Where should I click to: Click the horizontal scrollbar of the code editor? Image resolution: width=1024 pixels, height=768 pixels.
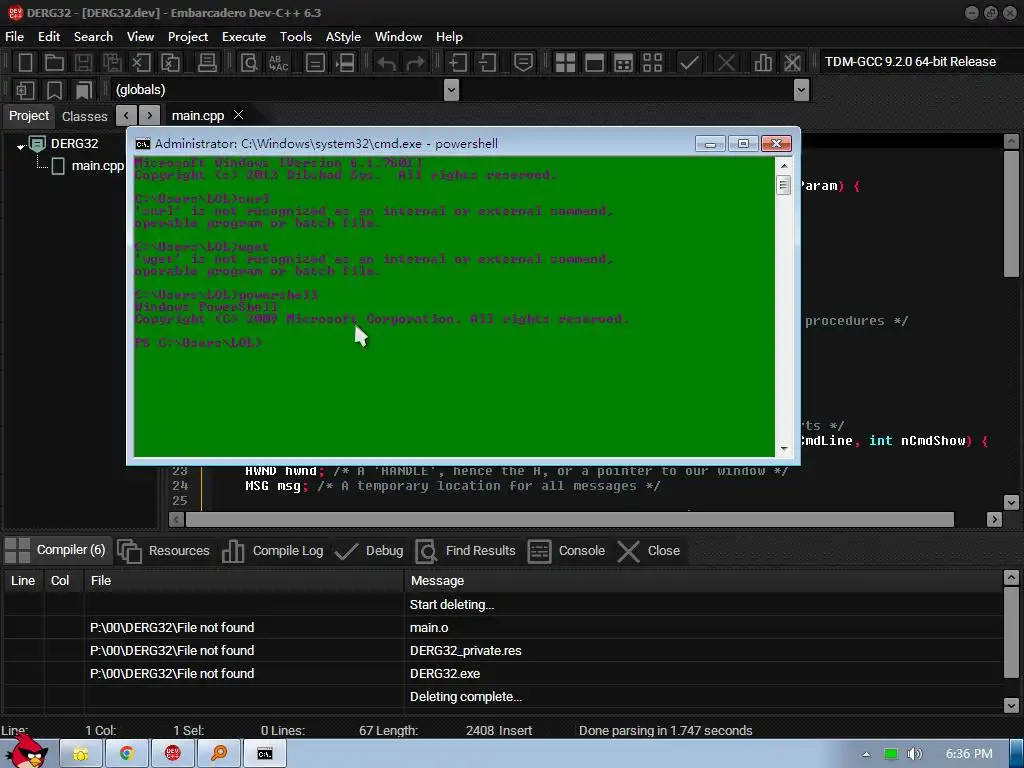tap(569, 519)
